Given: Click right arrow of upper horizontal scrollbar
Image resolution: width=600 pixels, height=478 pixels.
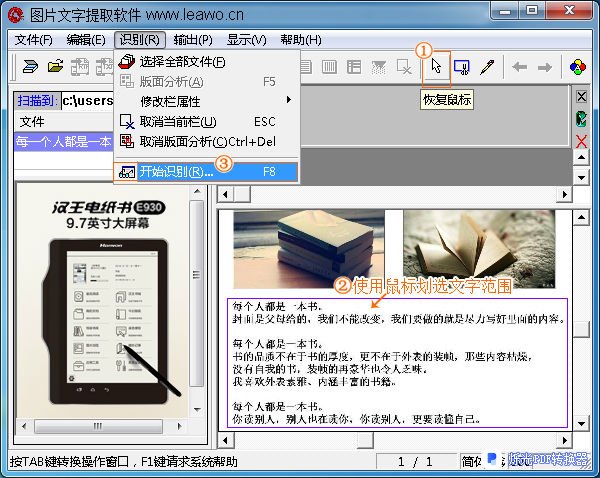Looking at the screenshot, I should click(x=564, y=194).
